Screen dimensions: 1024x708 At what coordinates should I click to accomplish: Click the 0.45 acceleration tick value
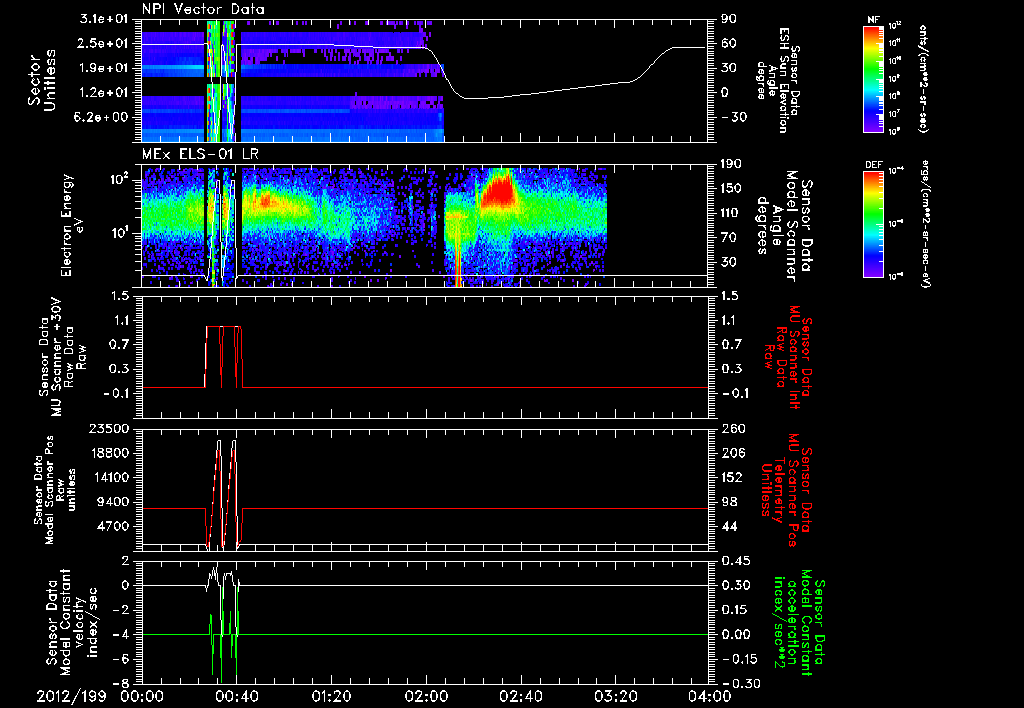point(736,562)
